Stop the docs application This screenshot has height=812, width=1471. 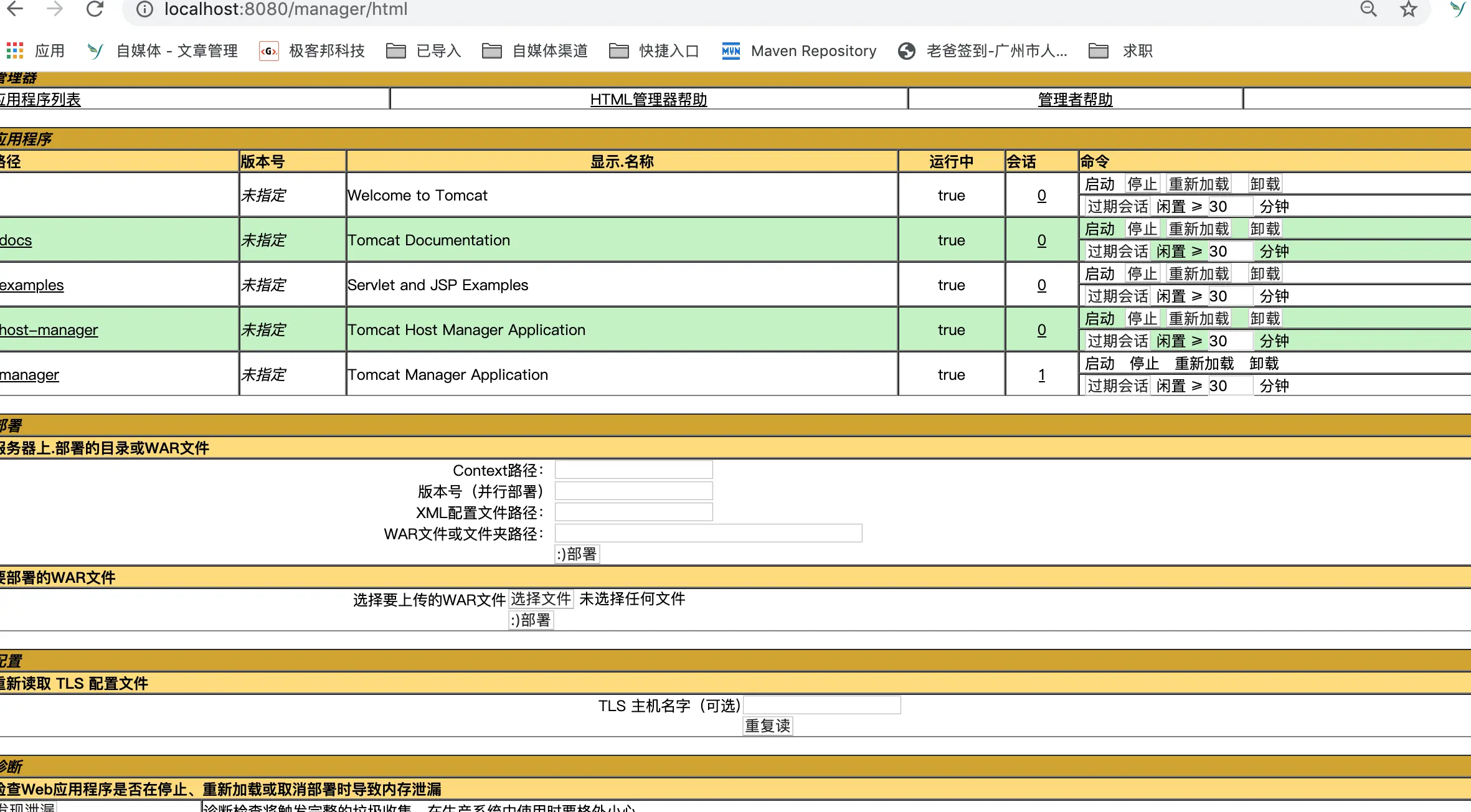pyautogui.click(x=1142, y=229)
